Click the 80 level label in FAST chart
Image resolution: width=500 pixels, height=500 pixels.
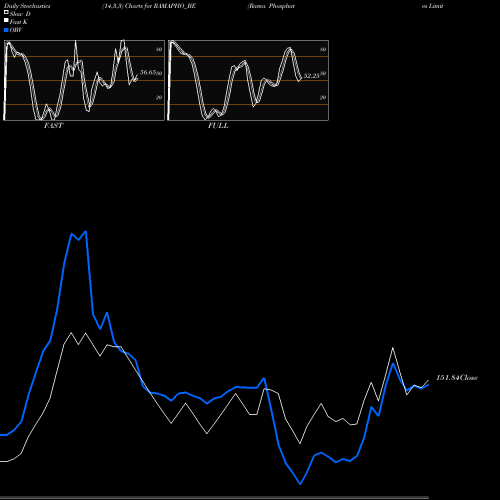pyautogui.click(x=159, y=49)
